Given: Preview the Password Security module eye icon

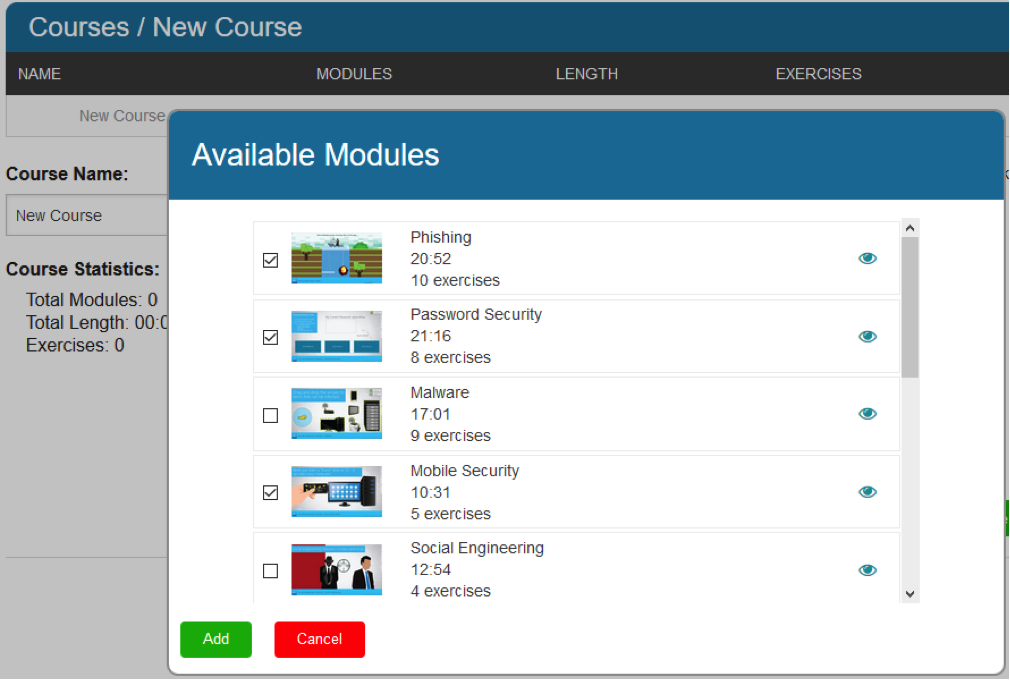Looking at the screenshot, I should [867, 337].
